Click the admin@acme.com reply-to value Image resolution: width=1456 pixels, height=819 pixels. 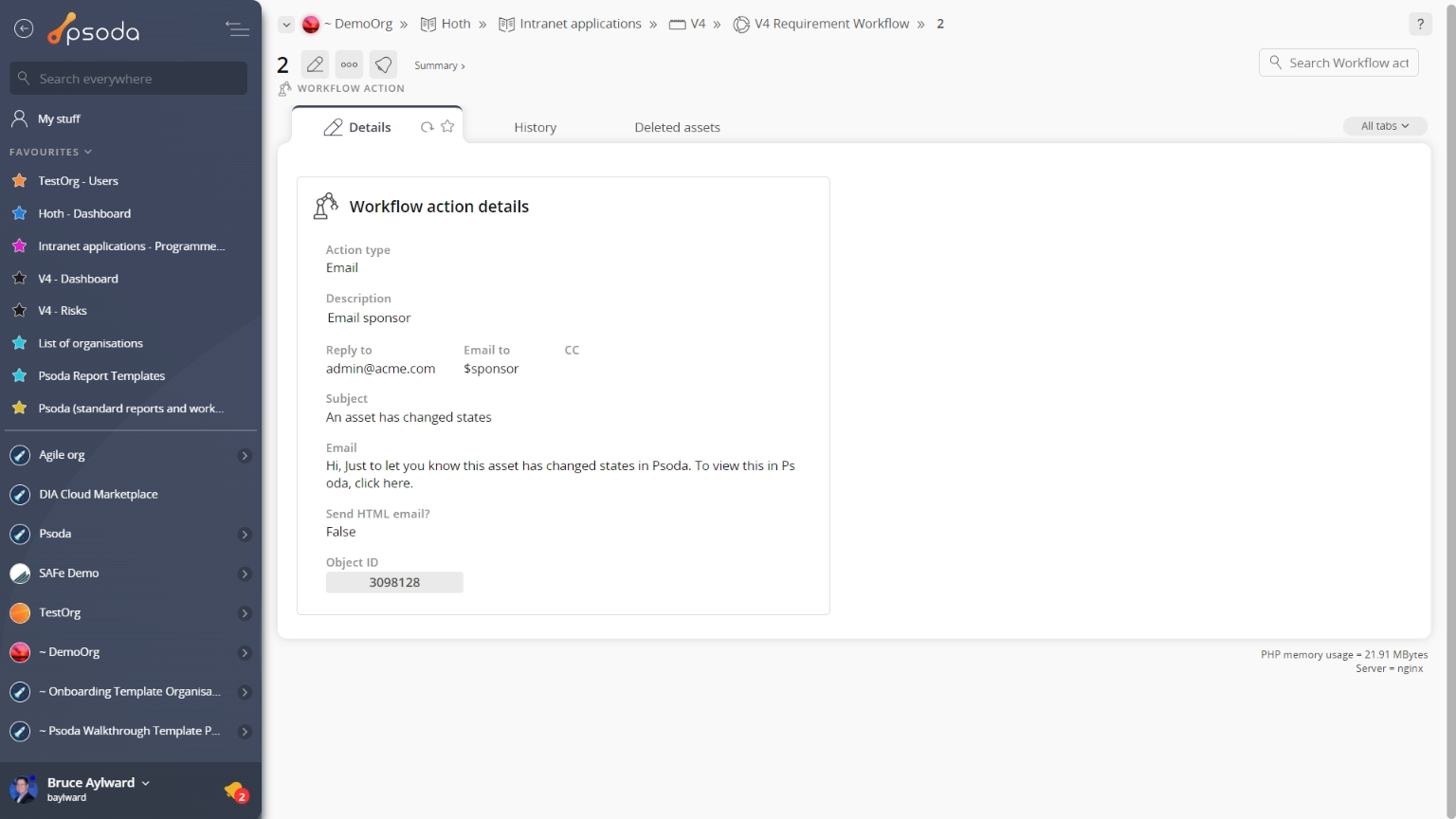click(x=381, y=369)
